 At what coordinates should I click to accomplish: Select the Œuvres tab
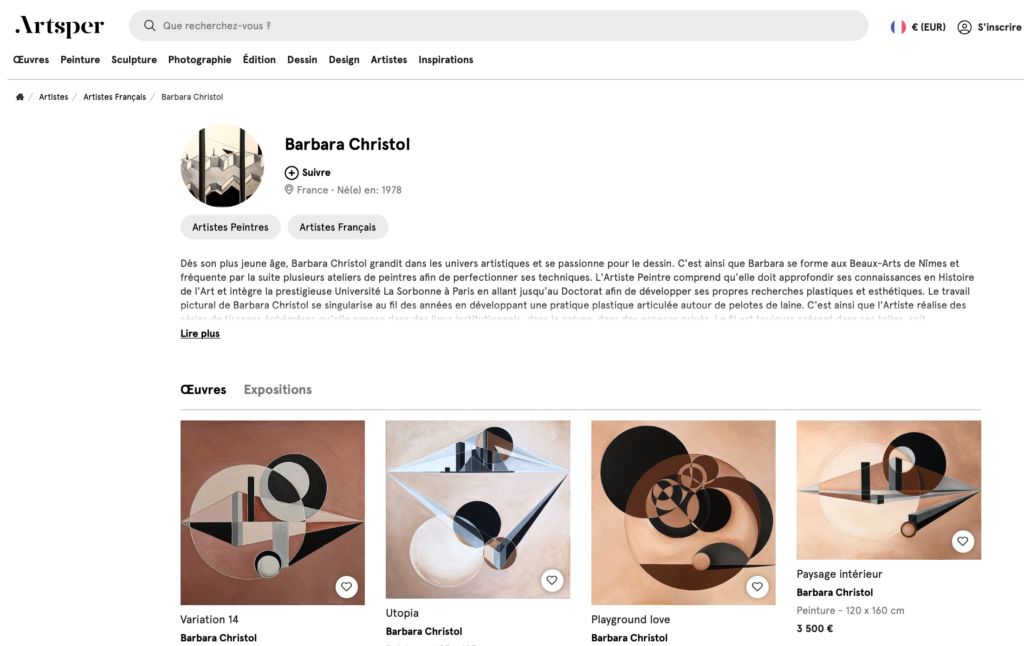[203, 389]
